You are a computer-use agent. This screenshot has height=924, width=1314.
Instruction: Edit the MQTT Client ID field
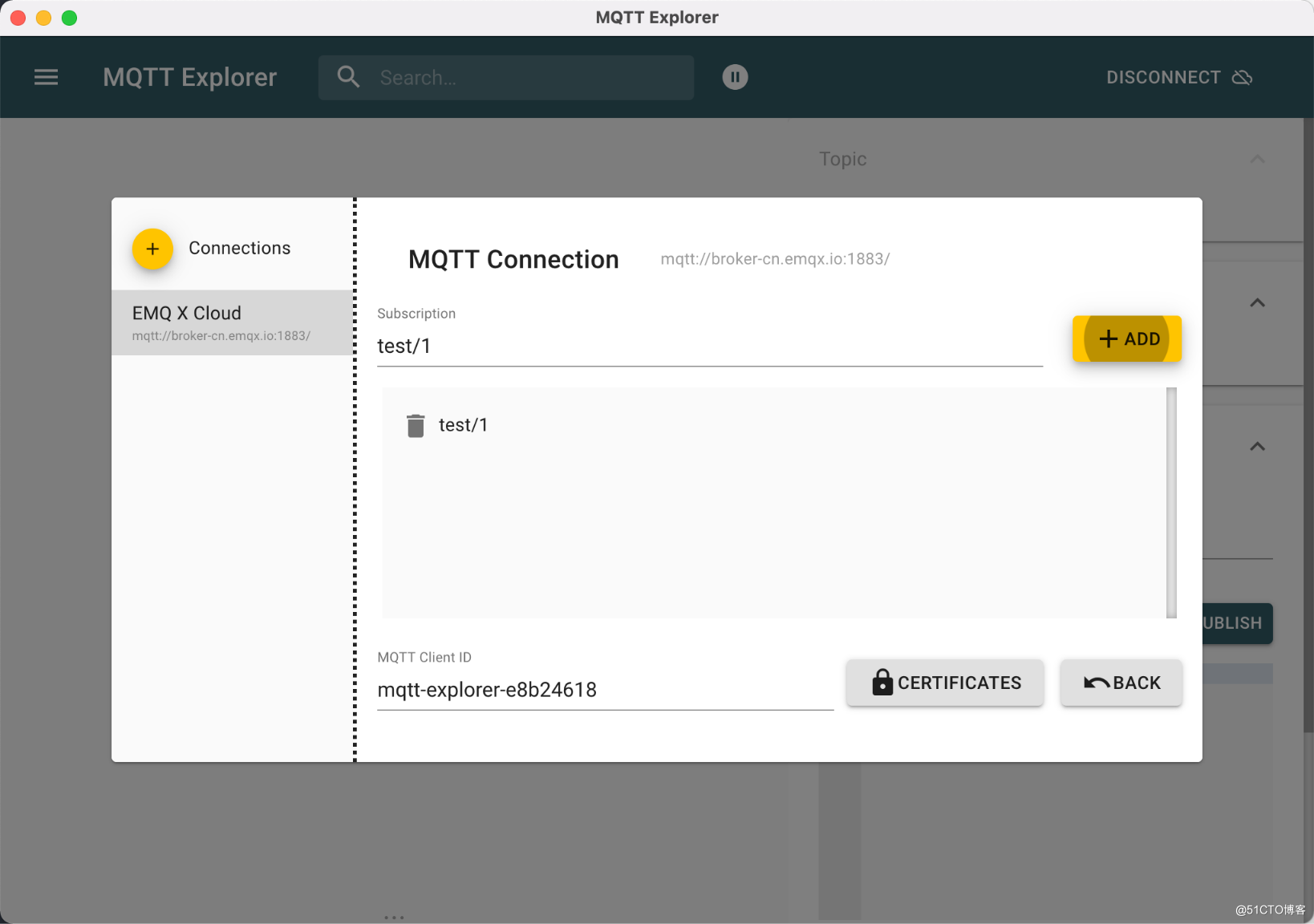pos(606,690)
